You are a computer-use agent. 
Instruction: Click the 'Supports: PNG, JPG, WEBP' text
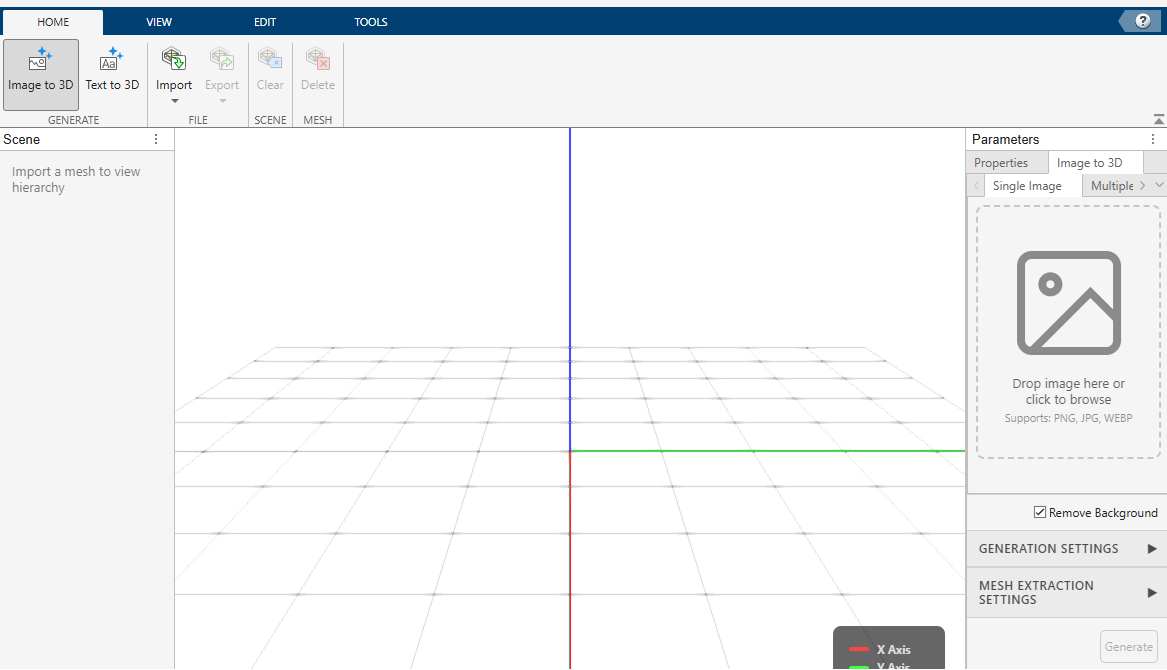point(1068,418)
